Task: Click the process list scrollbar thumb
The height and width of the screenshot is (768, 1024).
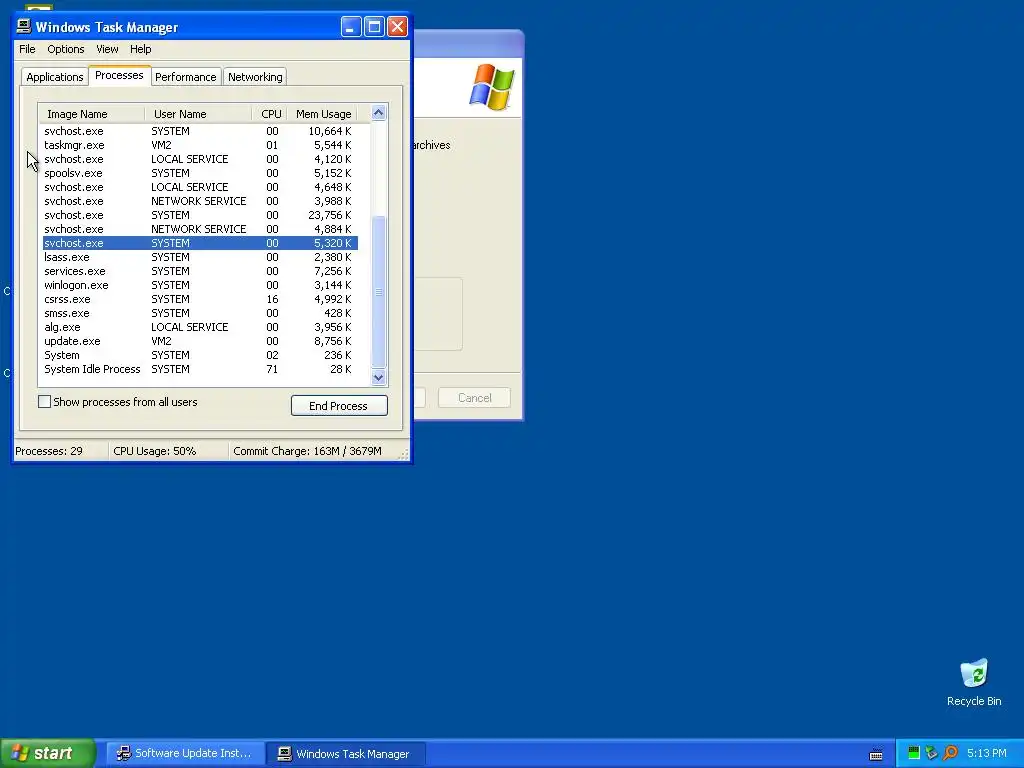Action: 378,292
